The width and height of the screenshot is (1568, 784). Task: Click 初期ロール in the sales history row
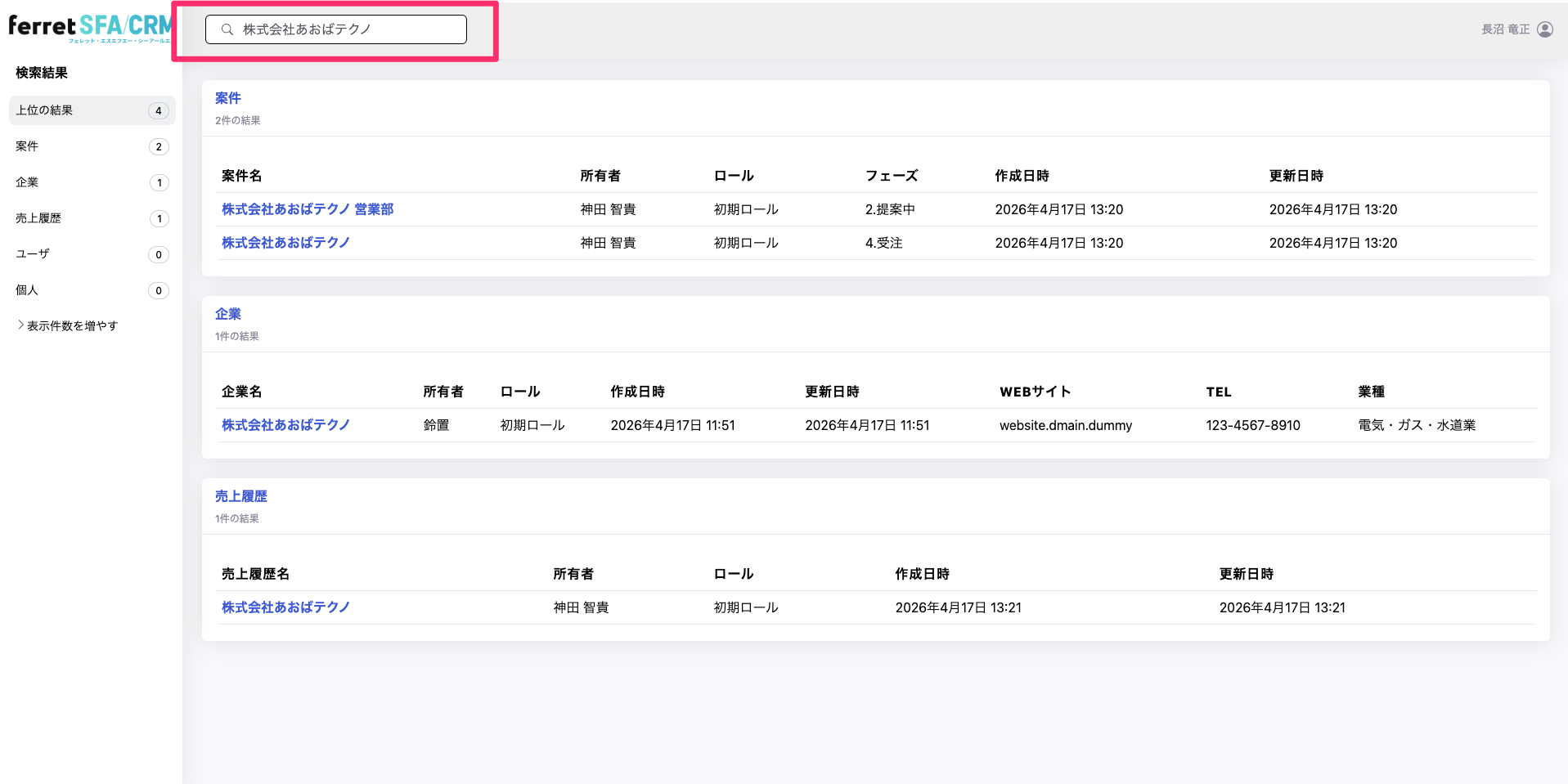point(746,607)
